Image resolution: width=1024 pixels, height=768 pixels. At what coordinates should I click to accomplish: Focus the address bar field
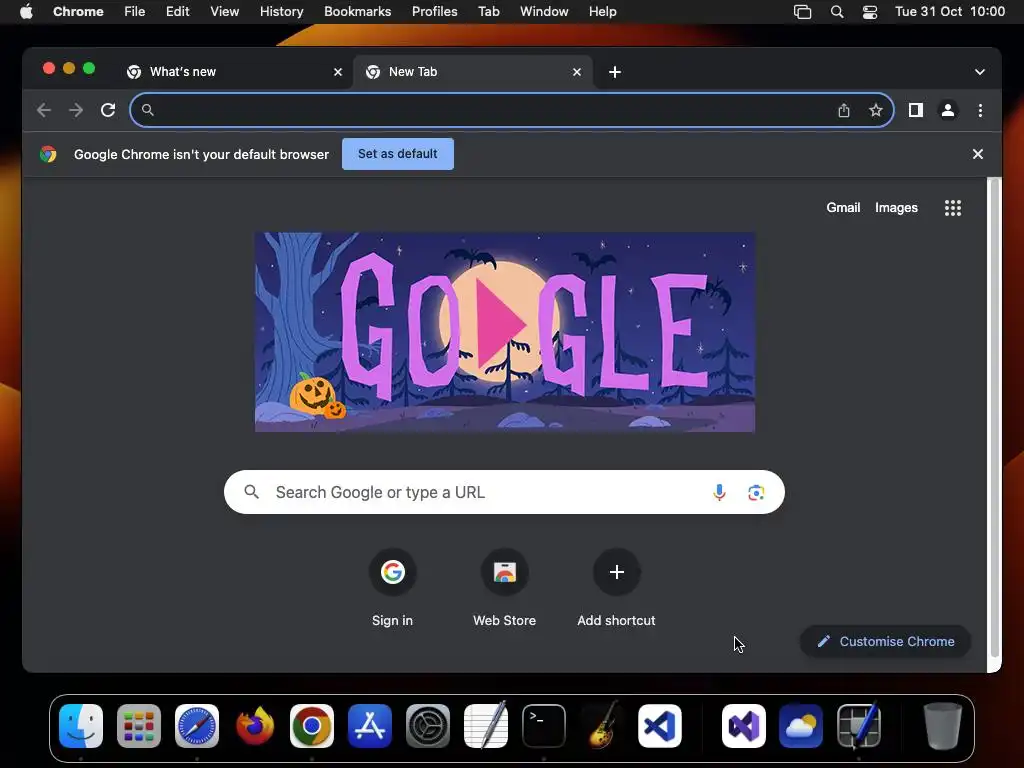pos(511,110)
